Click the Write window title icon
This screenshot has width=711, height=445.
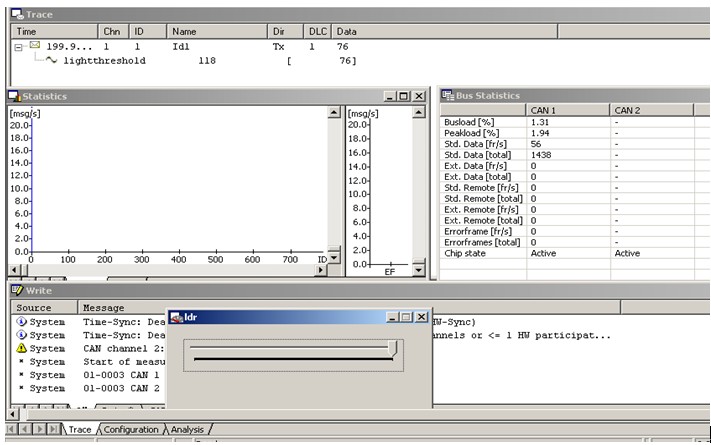[15, 290]
